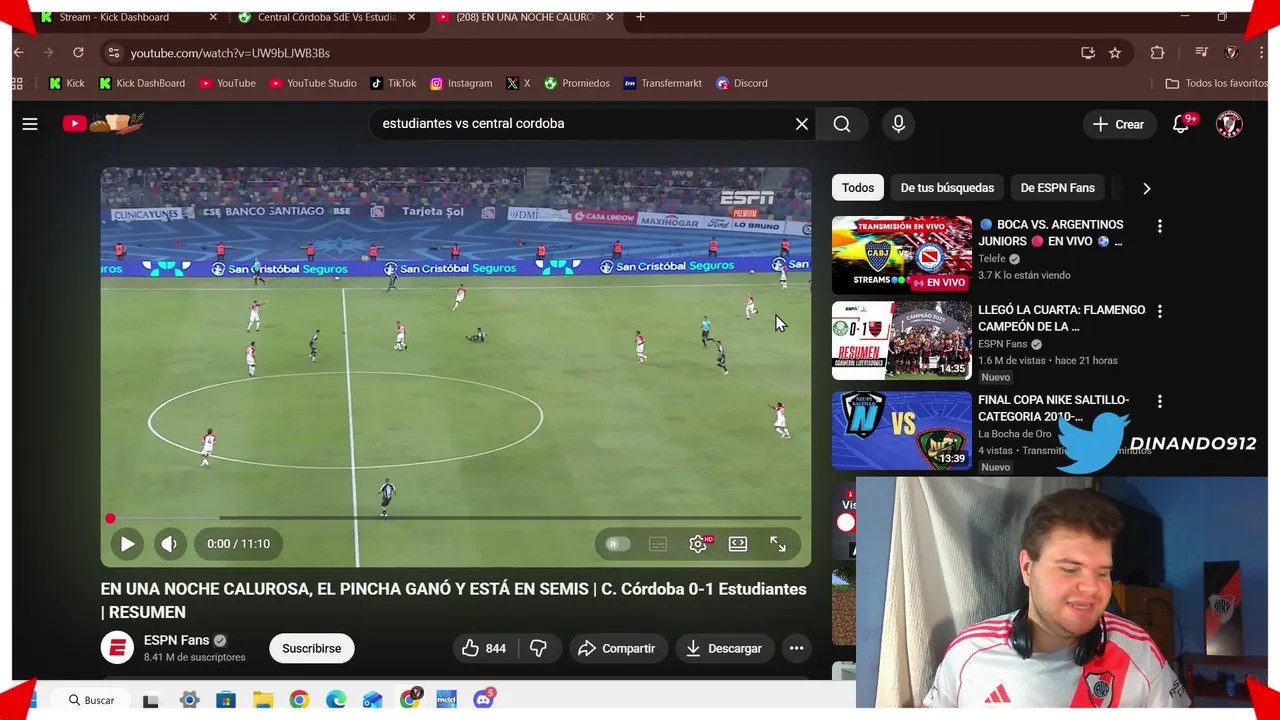This screenshot has height=720, width=1280.
Task: Open the Instagram bookmark
Action: click(x=461, y=83)
